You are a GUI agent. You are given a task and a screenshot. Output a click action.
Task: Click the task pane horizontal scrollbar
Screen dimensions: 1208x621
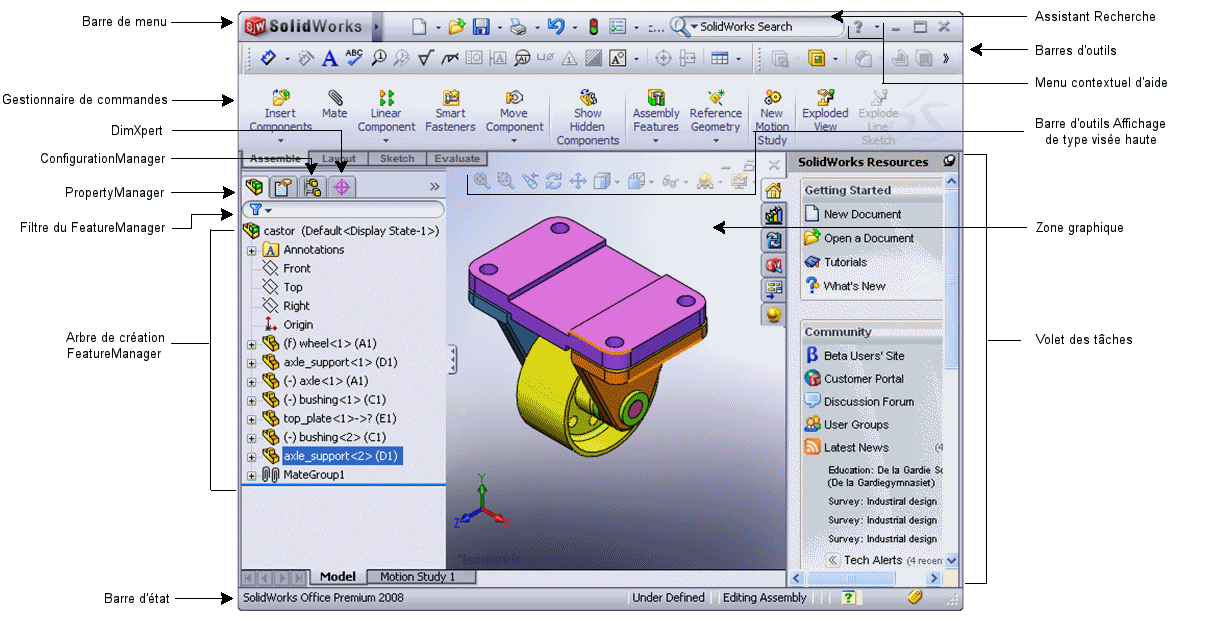(x=867, y=578)
